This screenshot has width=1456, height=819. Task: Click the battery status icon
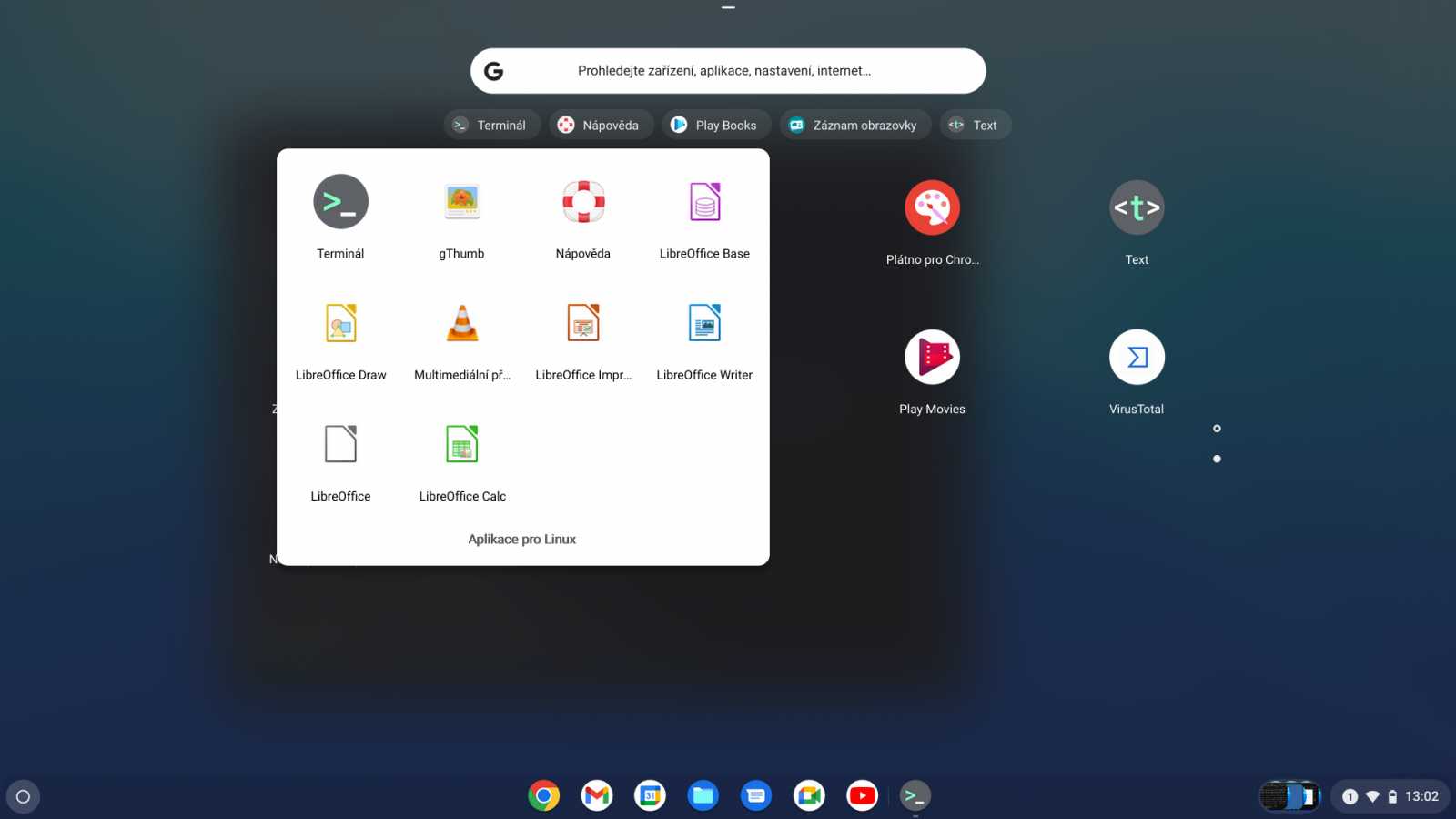coord(1392,796)
